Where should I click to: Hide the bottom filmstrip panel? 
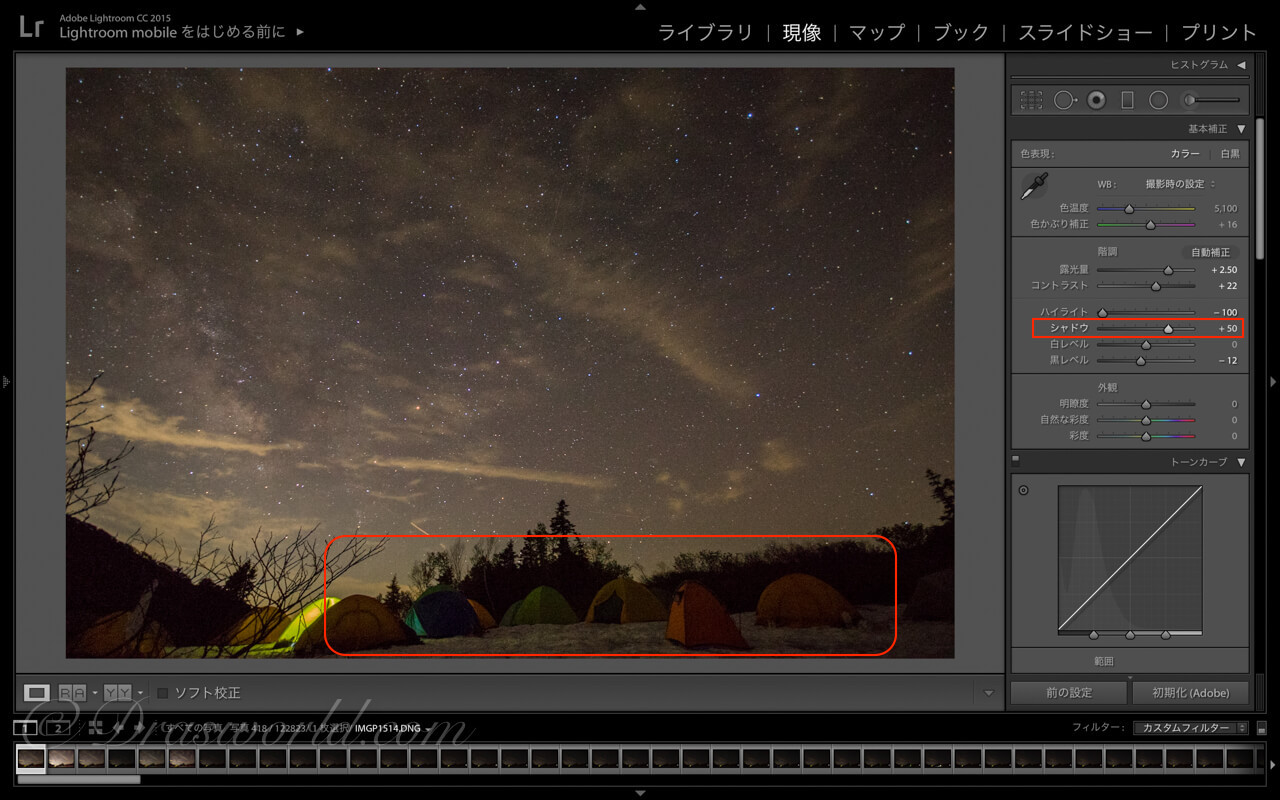[640, 794]
